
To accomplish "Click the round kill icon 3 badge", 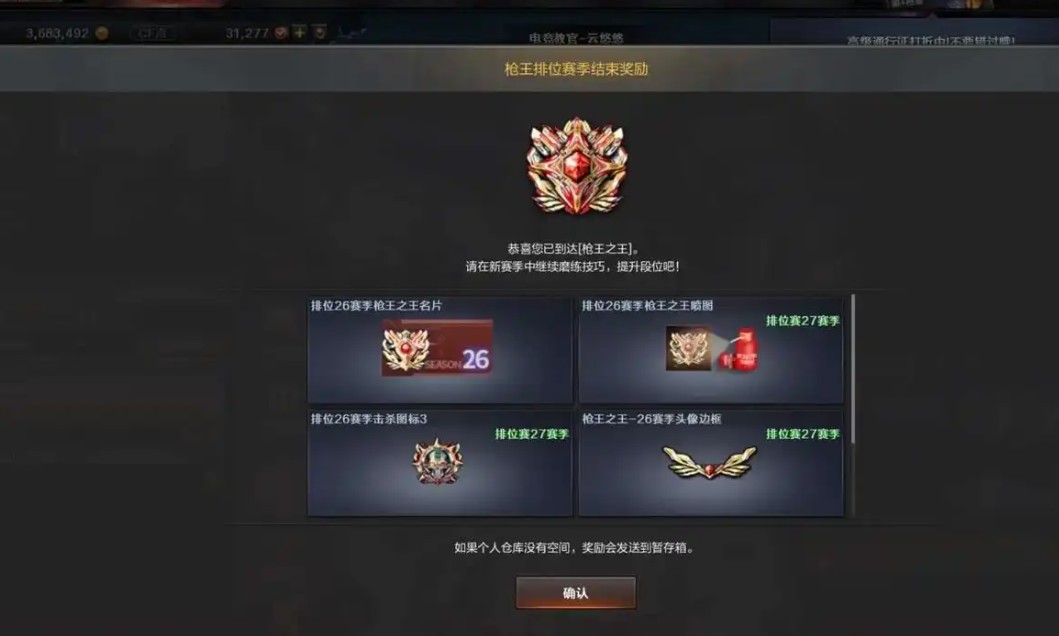I will pos(438,461).
